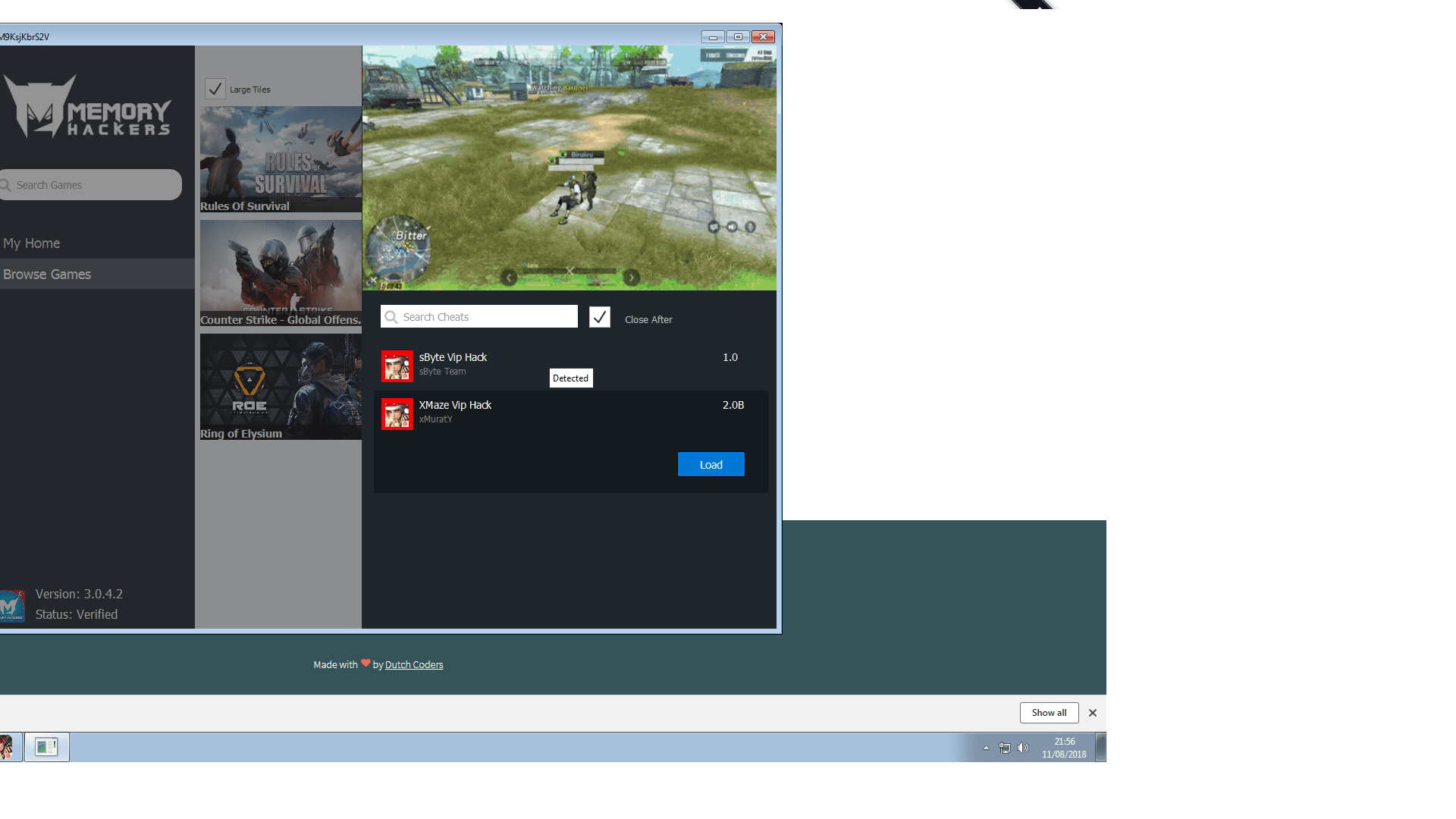1456x819 pixels.
Task: Dismiss the downloads bar
Action: [1093, 713]
